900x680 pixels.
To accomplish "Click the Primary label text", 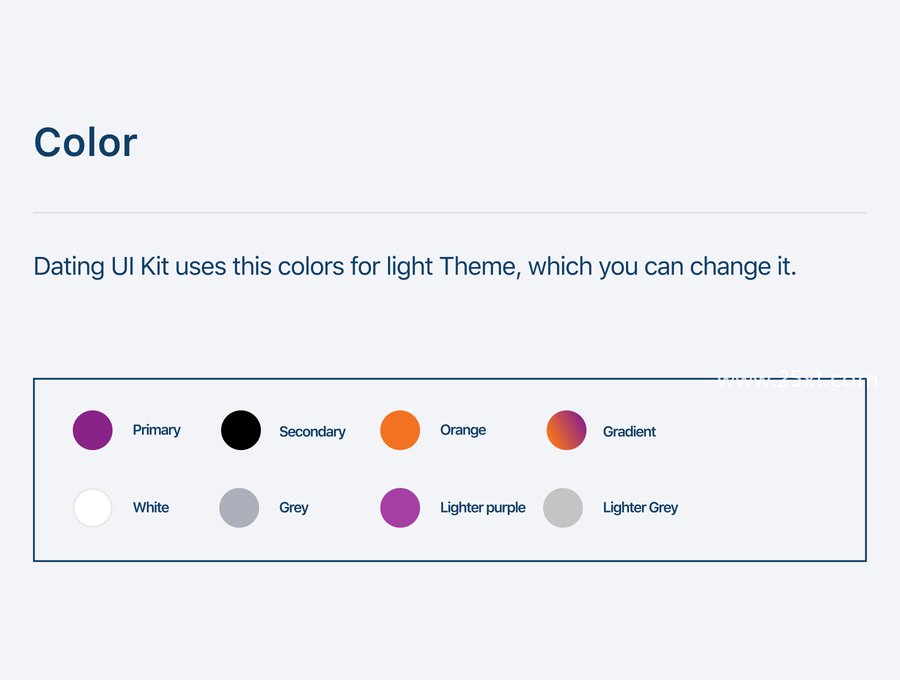I will point(157,430).
